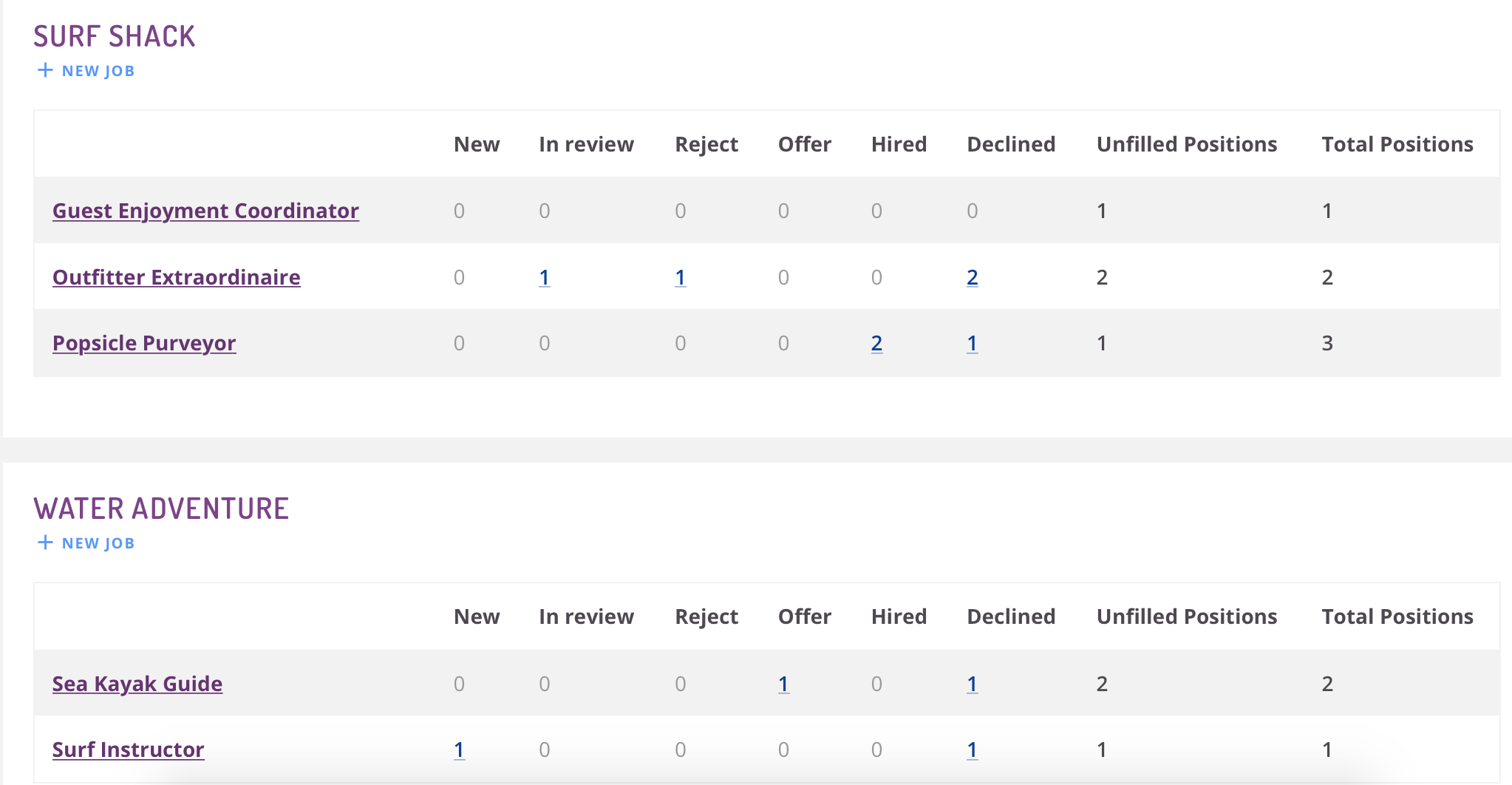View Surf Instructor new applicant
The image size is (1512, 785).
pyautogui.click(x=459, y=750)
